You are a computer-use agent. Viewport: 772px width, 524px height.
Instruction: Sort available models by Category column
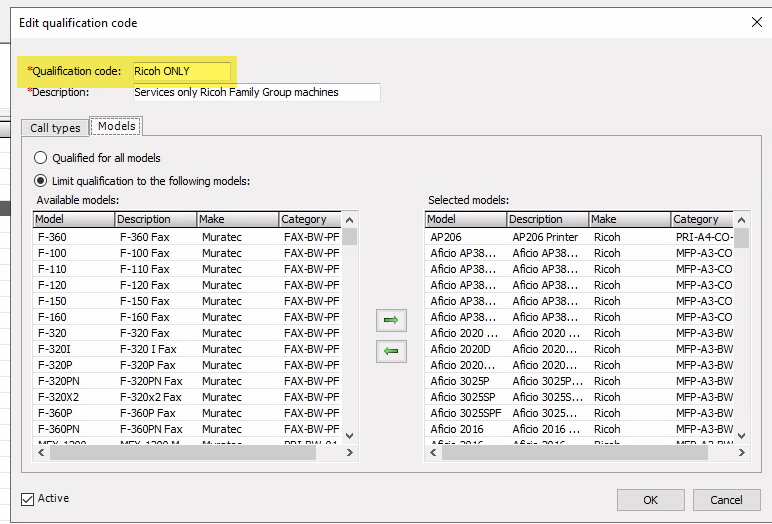(310, 219)
